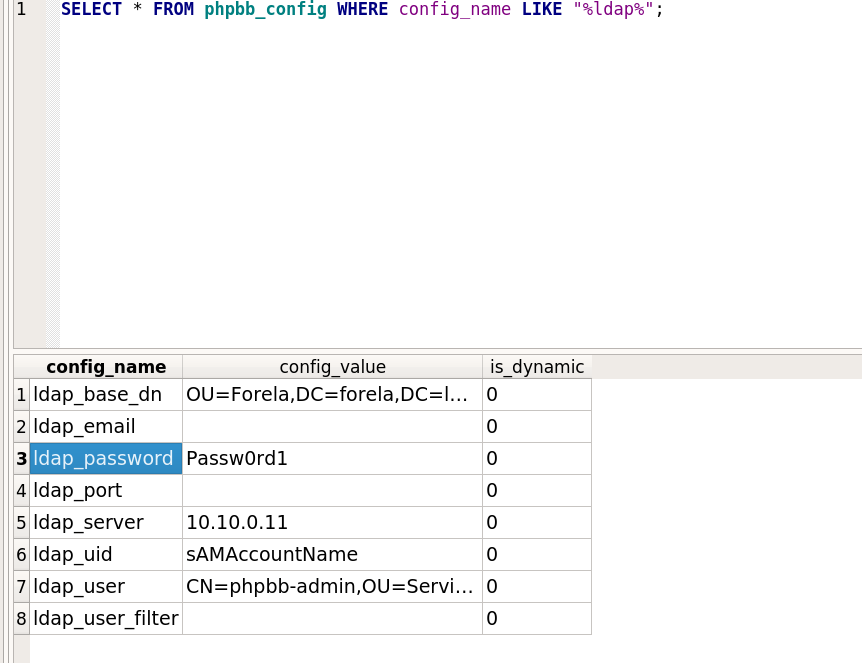Click the empty config_value cell for ldap_port
The height and width of the screenshot is (663, 862).
click(x=333, y=490)
